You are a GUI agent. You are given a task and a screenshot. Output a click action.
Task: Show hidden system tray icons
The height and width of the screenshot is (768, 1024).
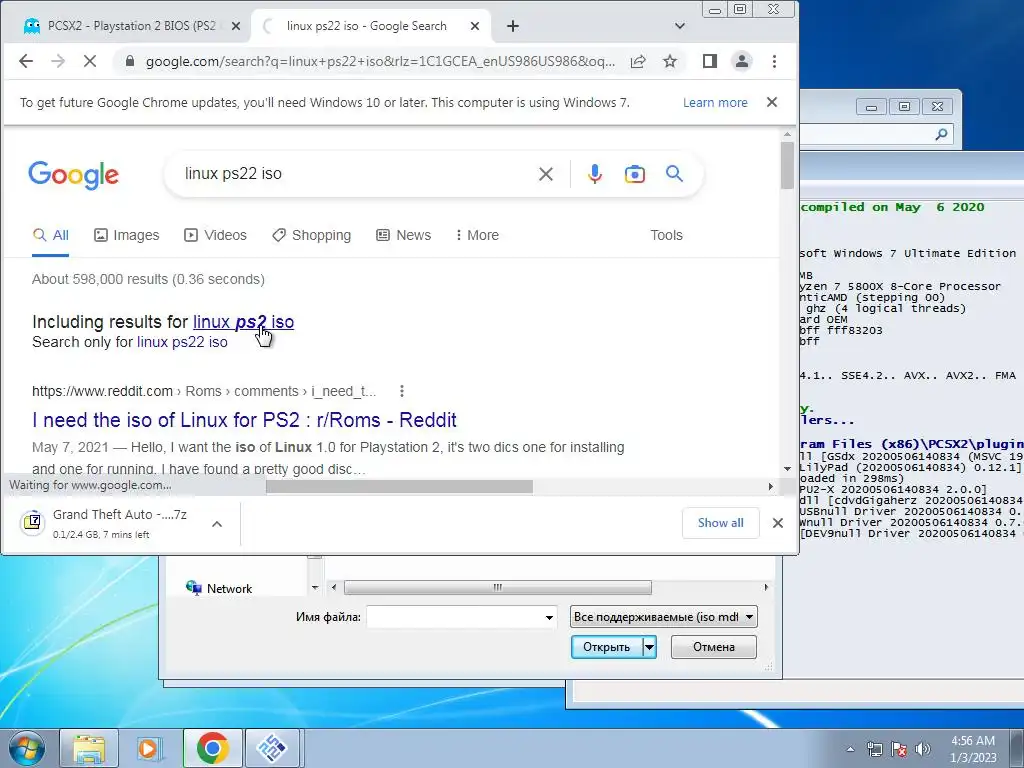coord(850,749)
